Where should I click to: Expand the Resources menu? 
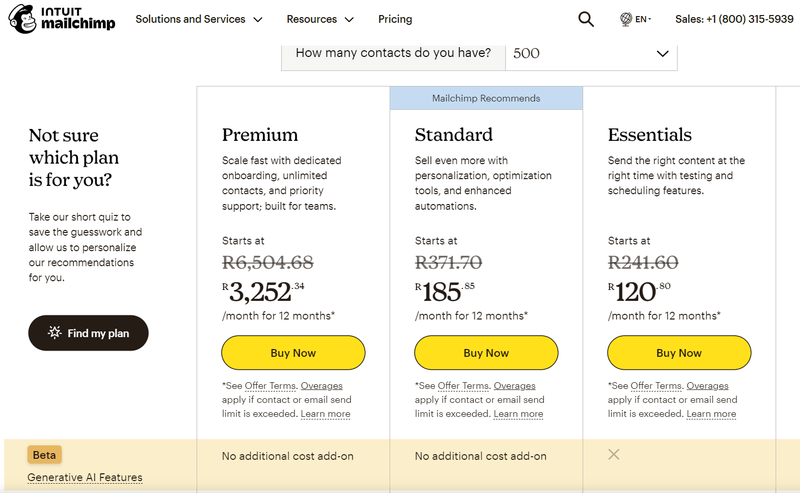320,19
